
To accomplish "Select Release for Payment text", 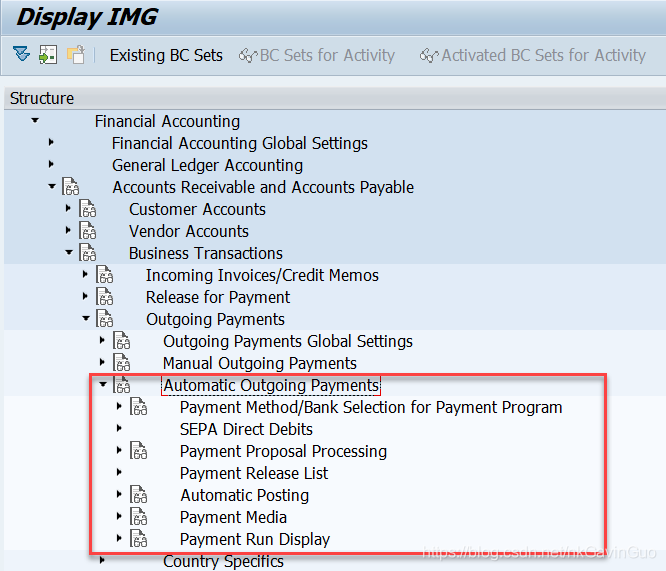I will coord(218,297).
